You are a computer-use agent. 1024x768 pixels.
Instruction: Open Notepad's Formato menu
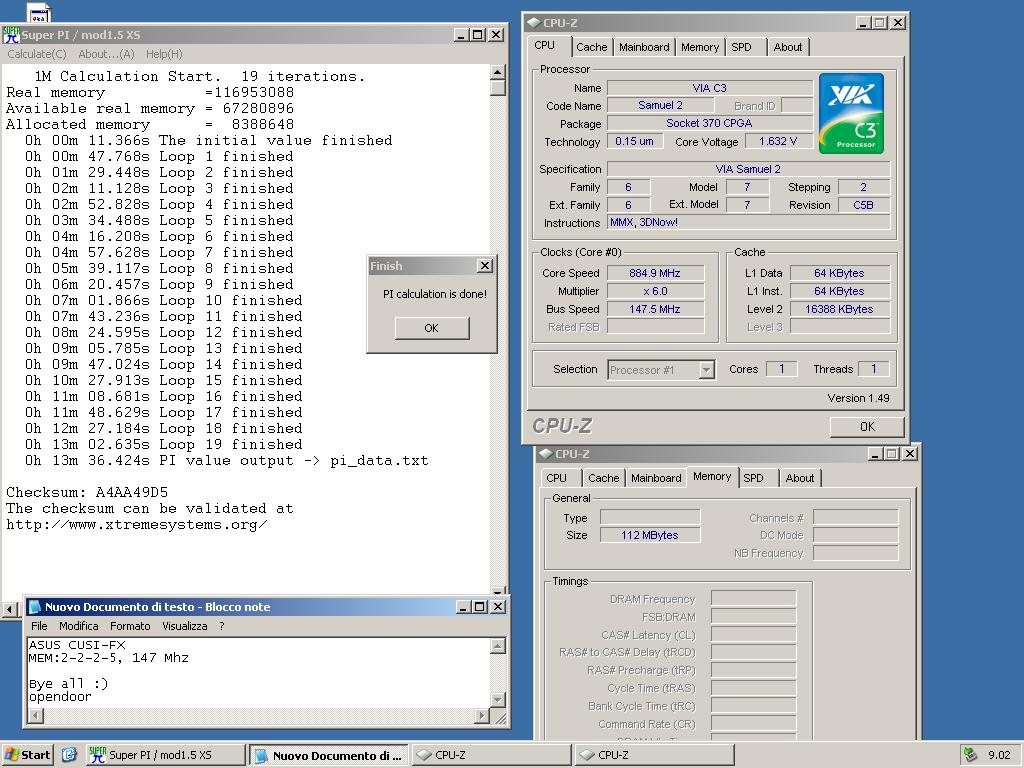130,626
